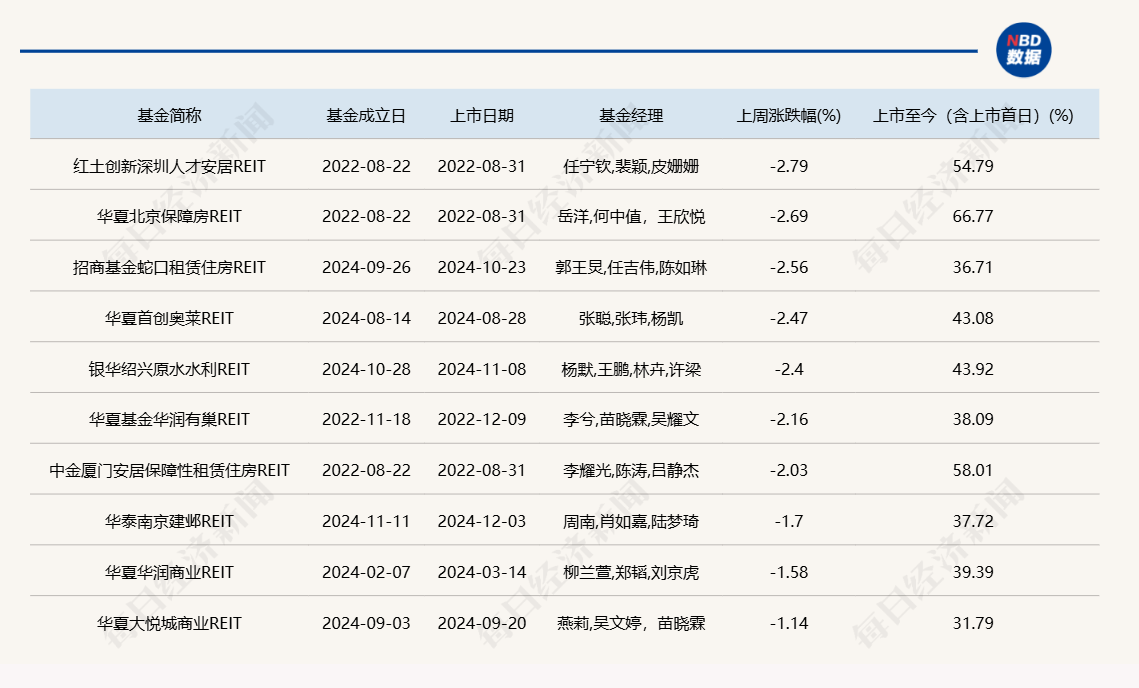Select managers cell 郭王旻,任吉伟,陈如琳
Screen dimensions: 1139x688
point(631,267)
